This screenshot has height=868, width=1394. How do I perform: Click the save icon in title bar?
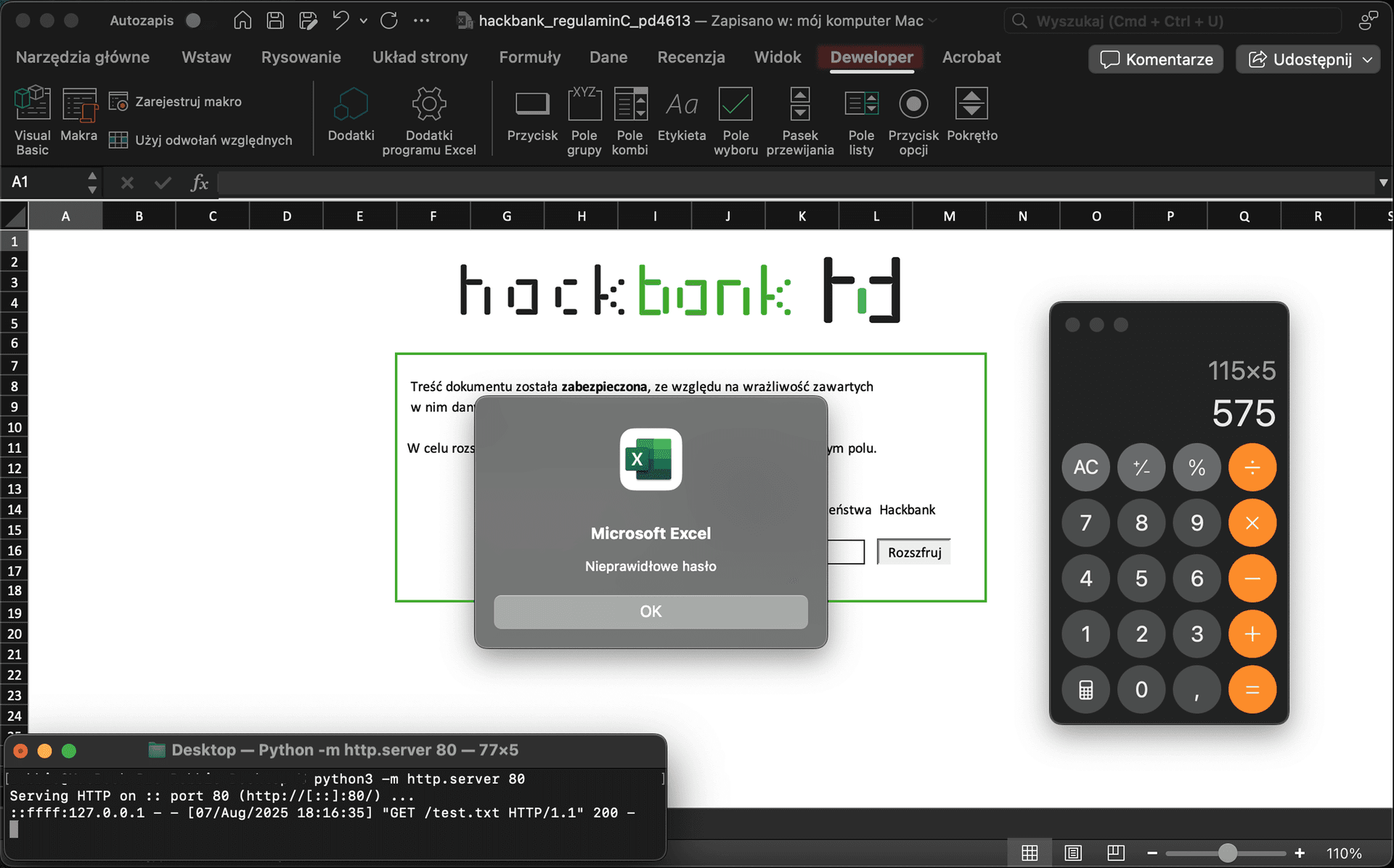(x=275, y=20)
